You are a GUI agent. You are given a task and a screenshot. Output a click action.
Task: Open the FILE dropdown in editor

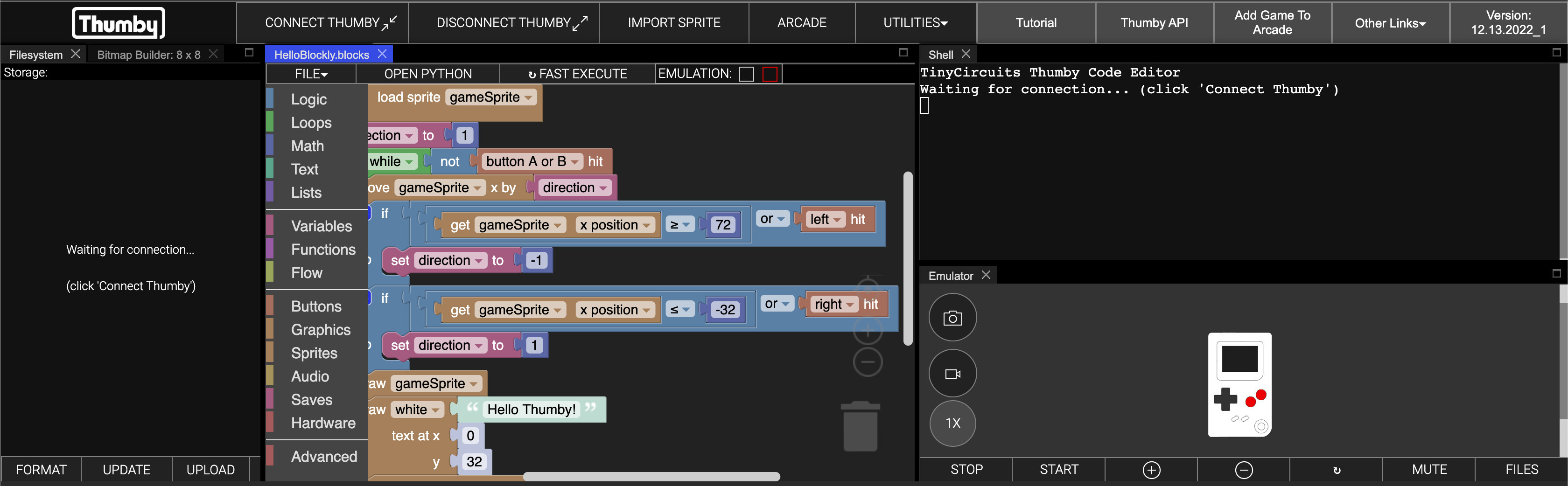(x=311, y=74)
